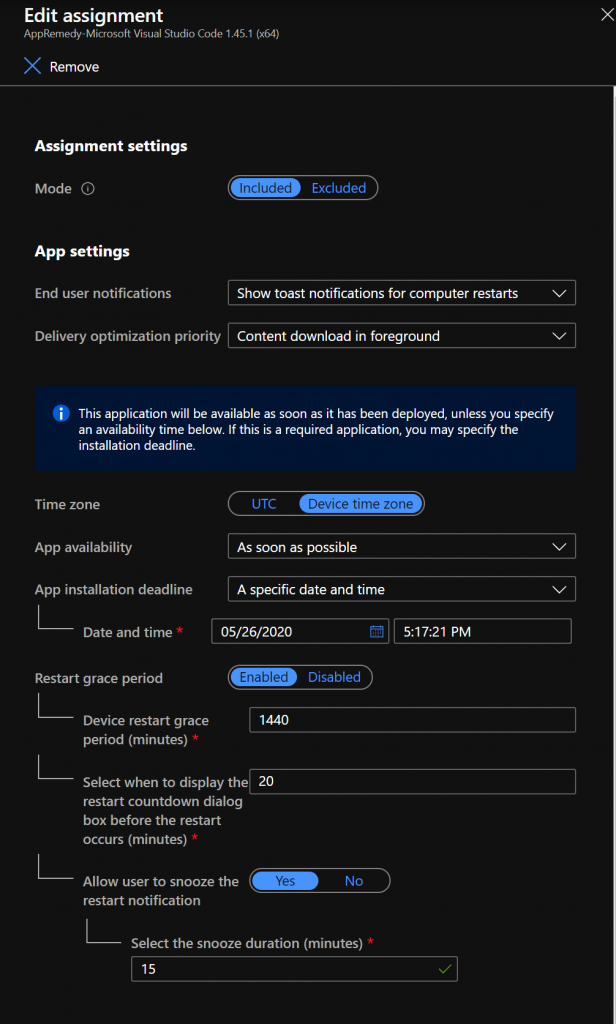Open the calendar date picker icon
Image resolution: width=616 pixels, height=1024 pixels.
(x=377, y=632)
